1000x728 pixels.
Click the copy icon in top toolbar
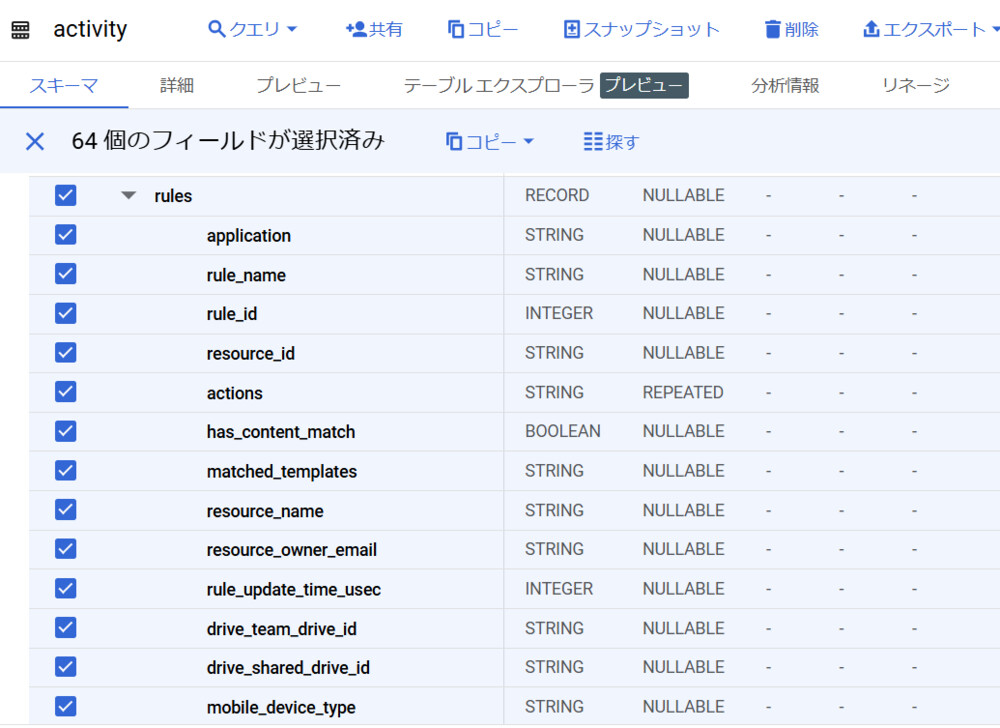(457, 29)
